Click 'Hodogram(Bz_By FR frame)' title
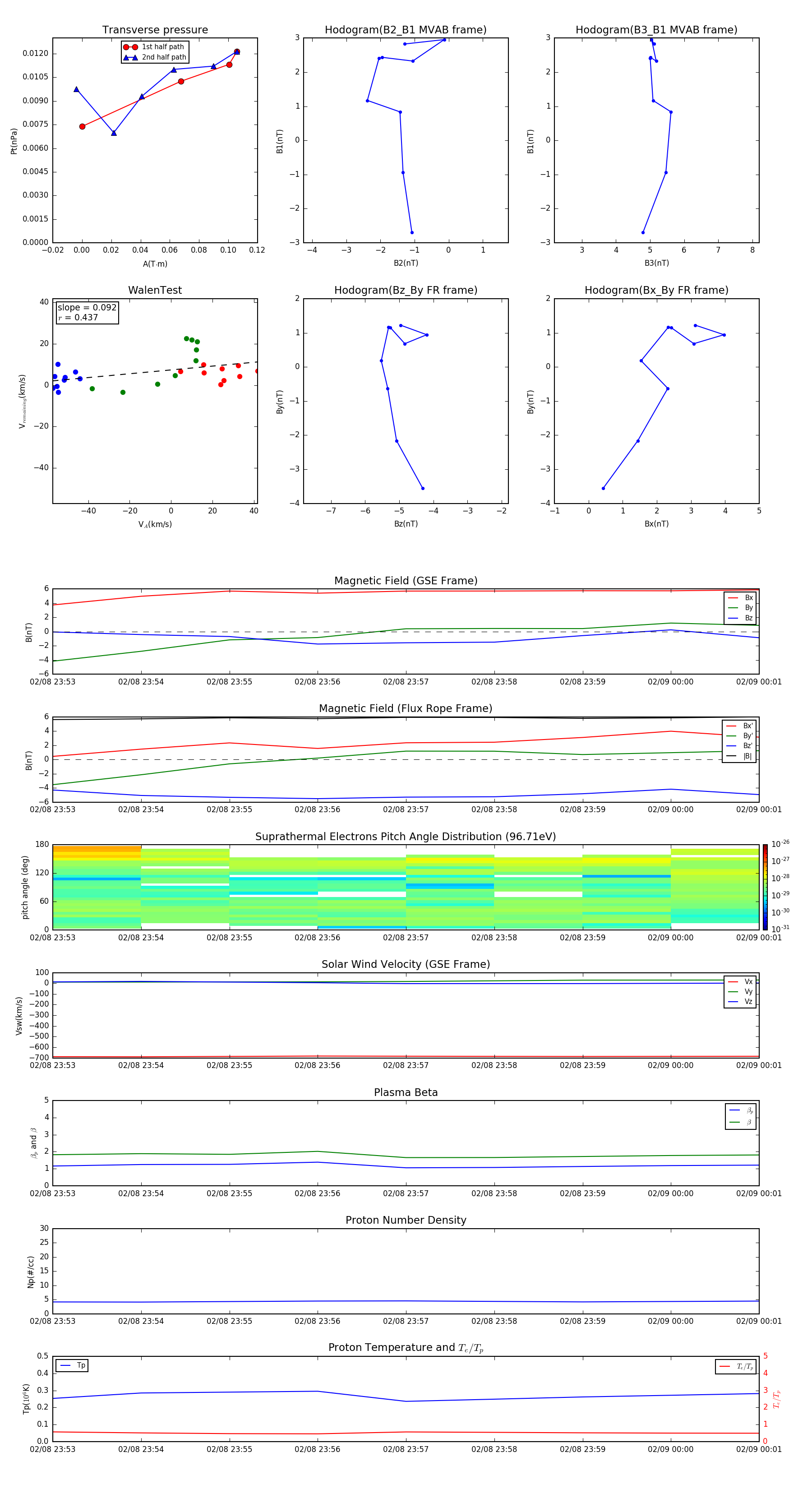 click(406, 290)
